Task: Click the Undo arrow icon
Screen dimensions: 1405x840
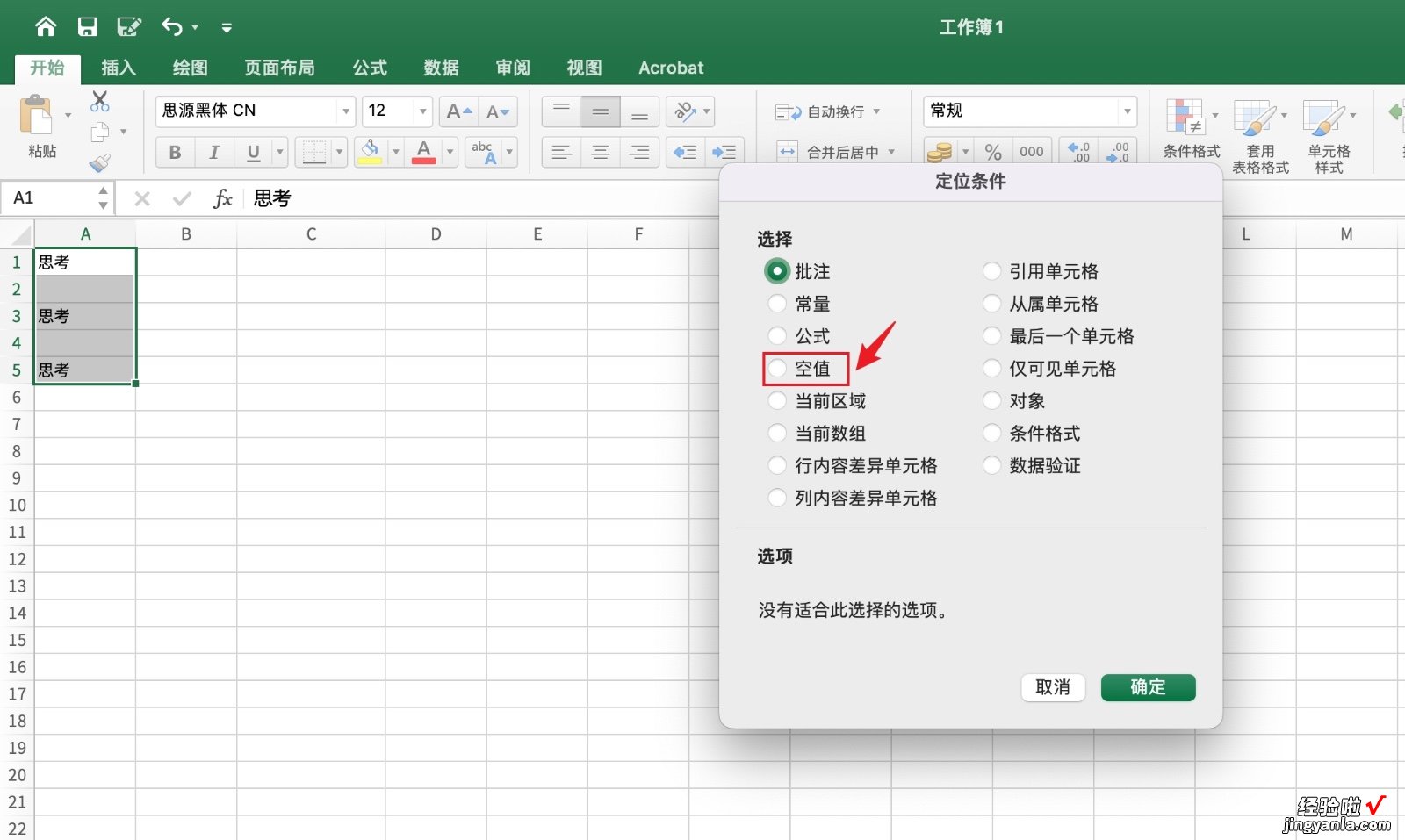Action: coord(172,27)
